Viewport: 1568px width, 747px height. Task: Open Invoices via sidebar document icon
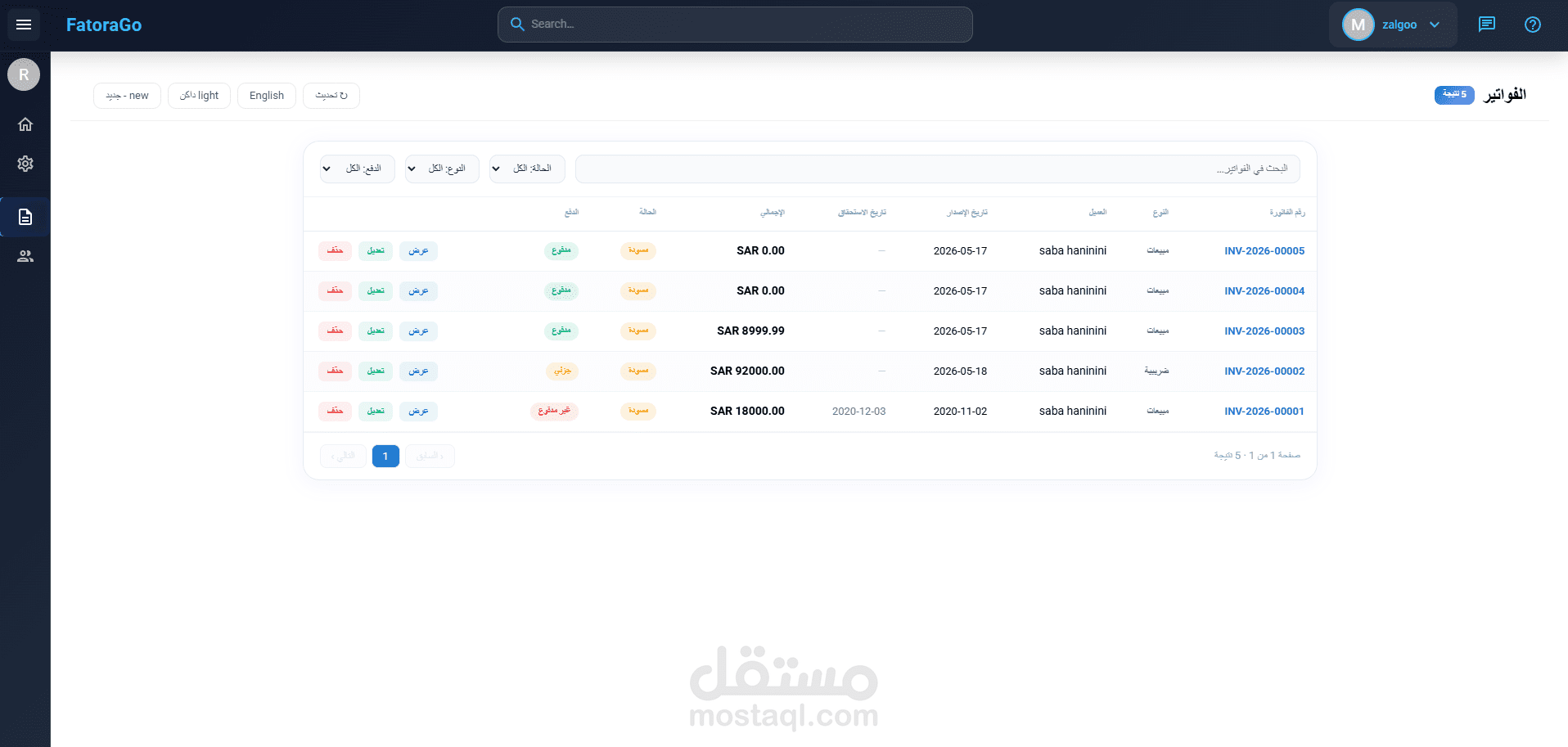click(x=25, y=217)
